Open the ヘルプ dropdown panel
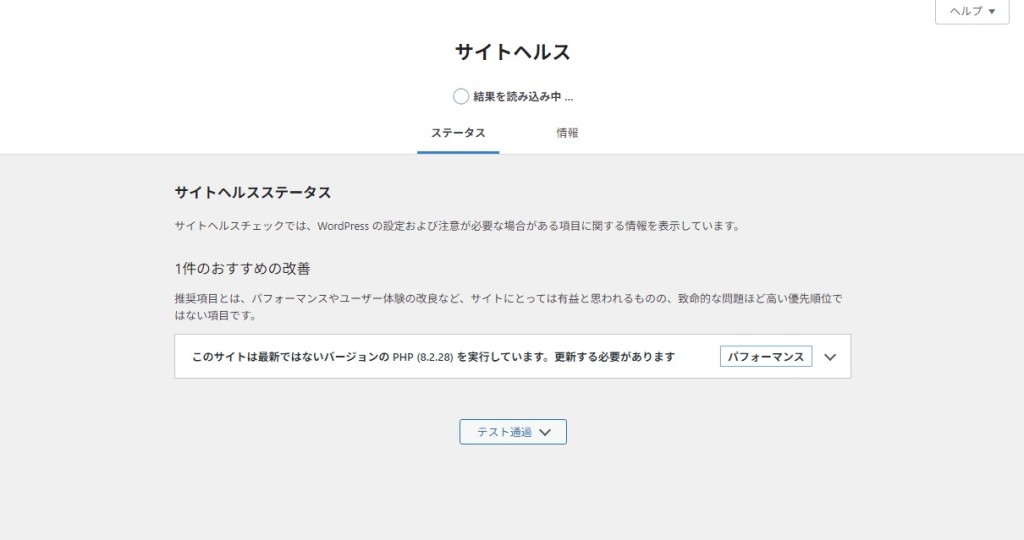 pos(970,11)
